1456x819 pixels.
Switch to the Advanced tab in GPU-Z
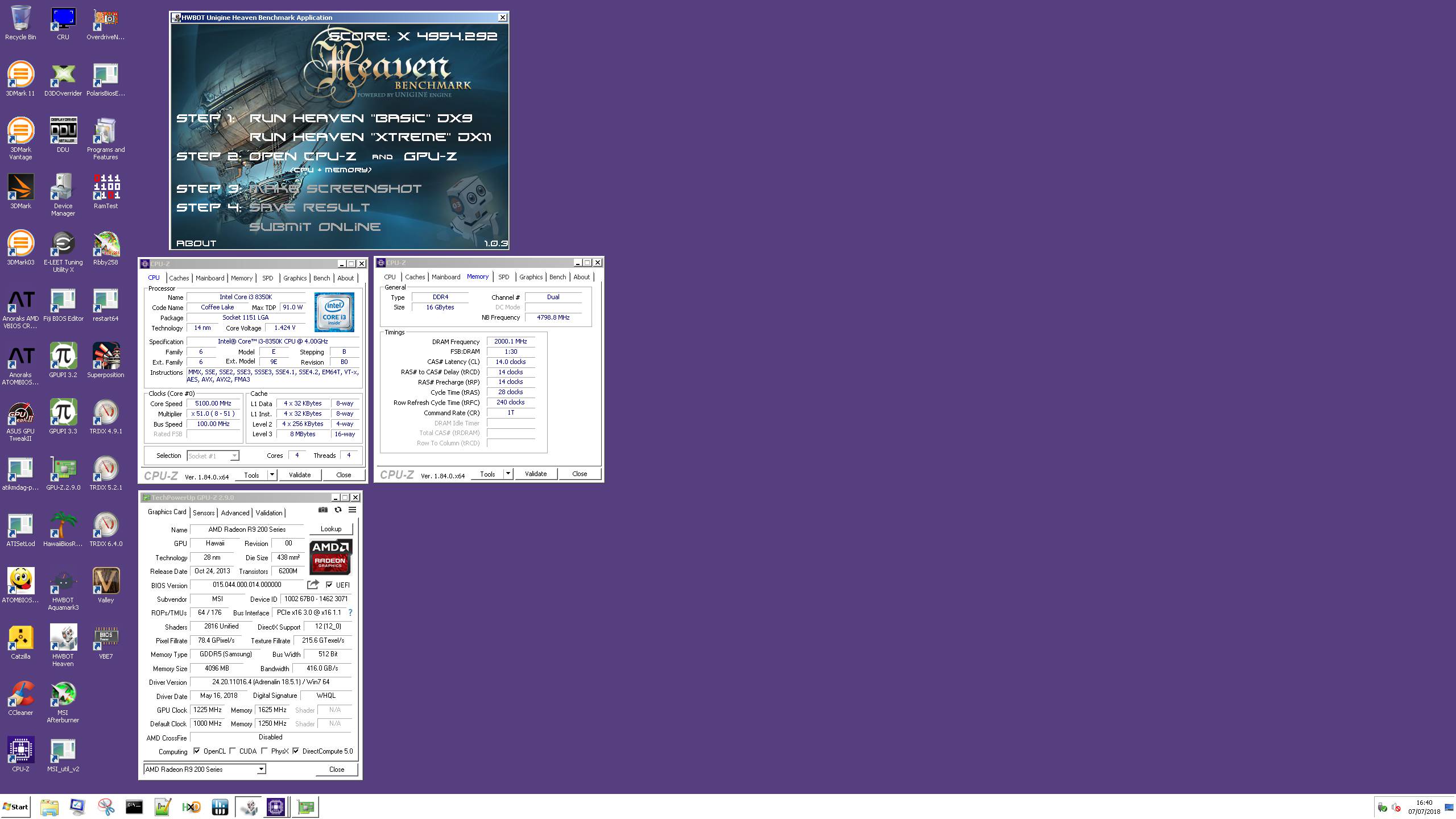coord(235,513)
